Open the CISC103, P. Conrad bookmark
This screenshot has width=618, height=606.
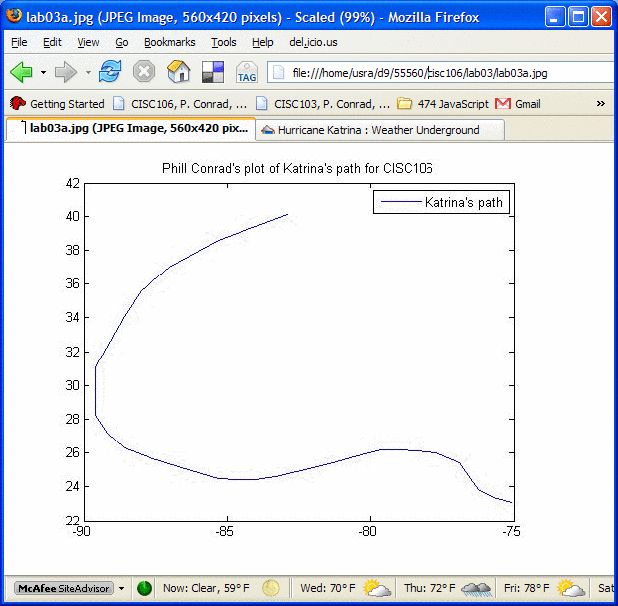322,104
